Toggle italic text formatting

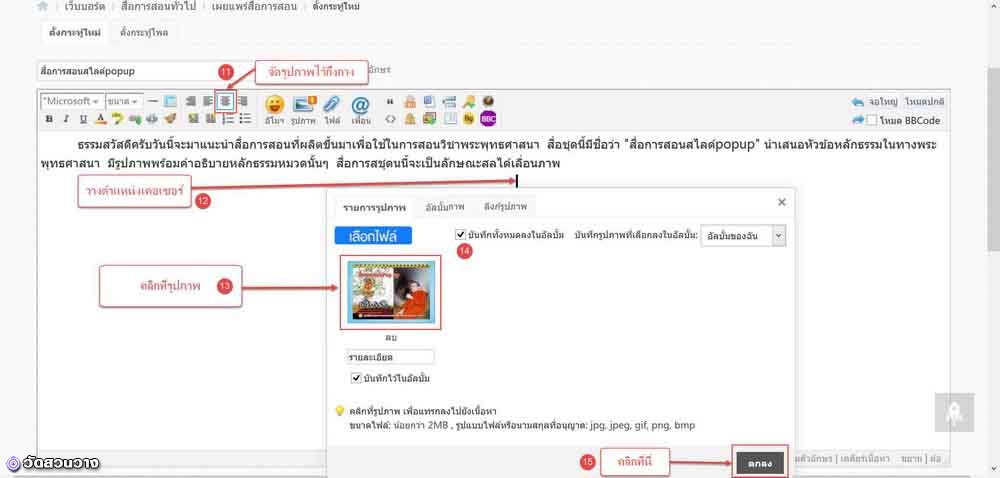(x=66, y=119)
